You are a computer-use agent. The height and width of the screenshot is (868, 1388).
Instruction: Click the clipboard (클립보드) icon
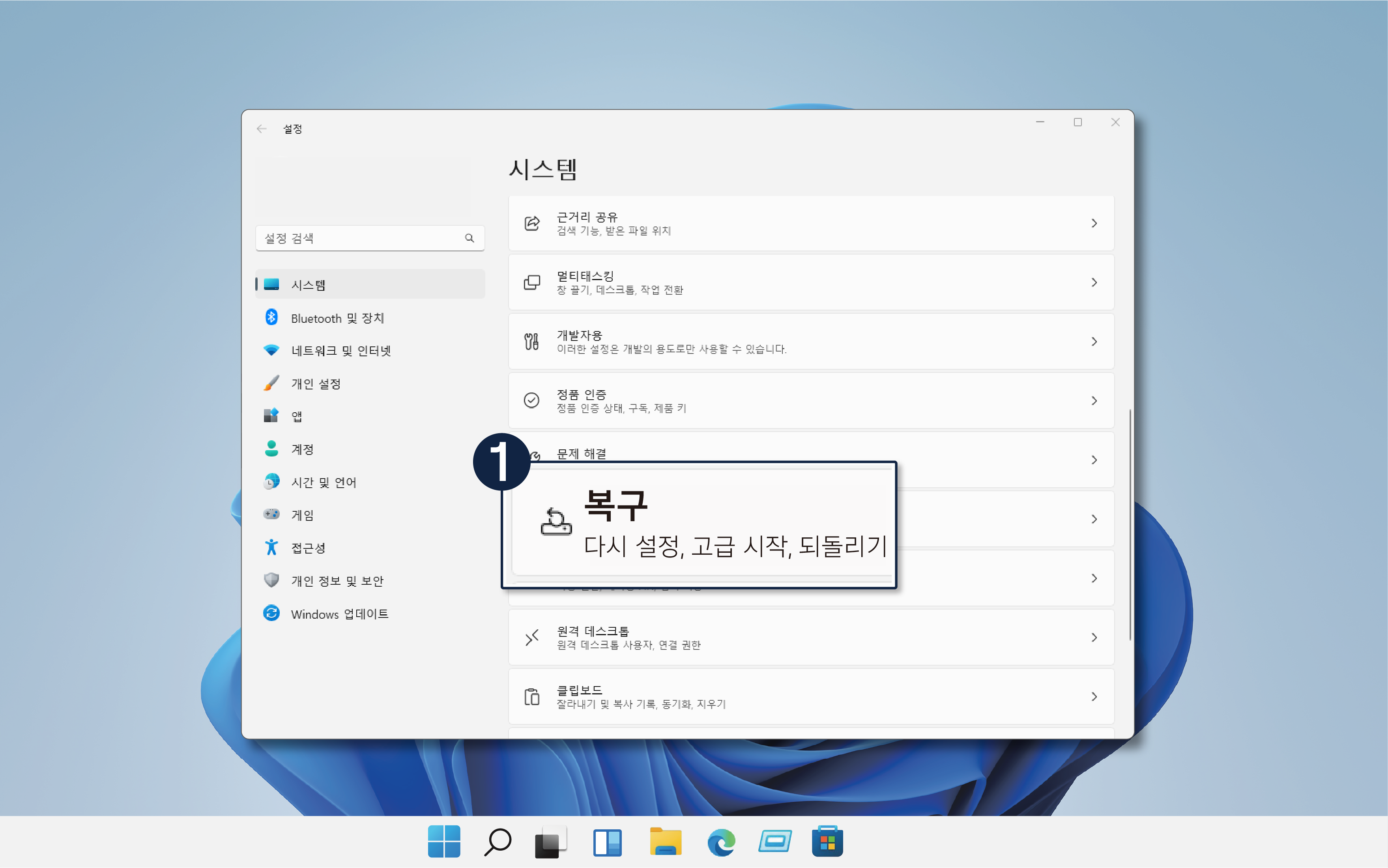click(x=531, y=696)
